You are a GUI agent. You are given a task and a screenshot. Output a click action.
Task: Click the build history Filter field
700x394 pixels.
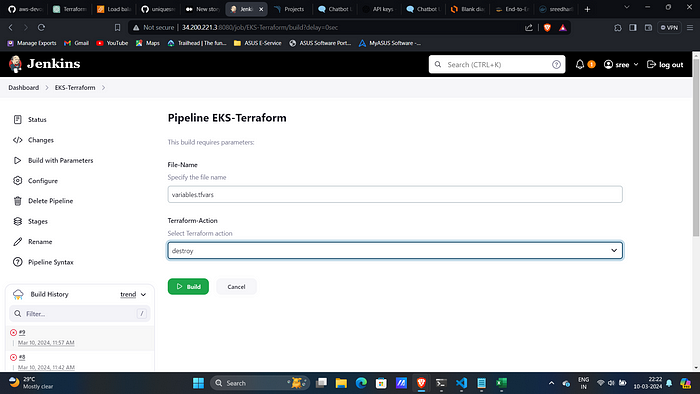(80, 314)
